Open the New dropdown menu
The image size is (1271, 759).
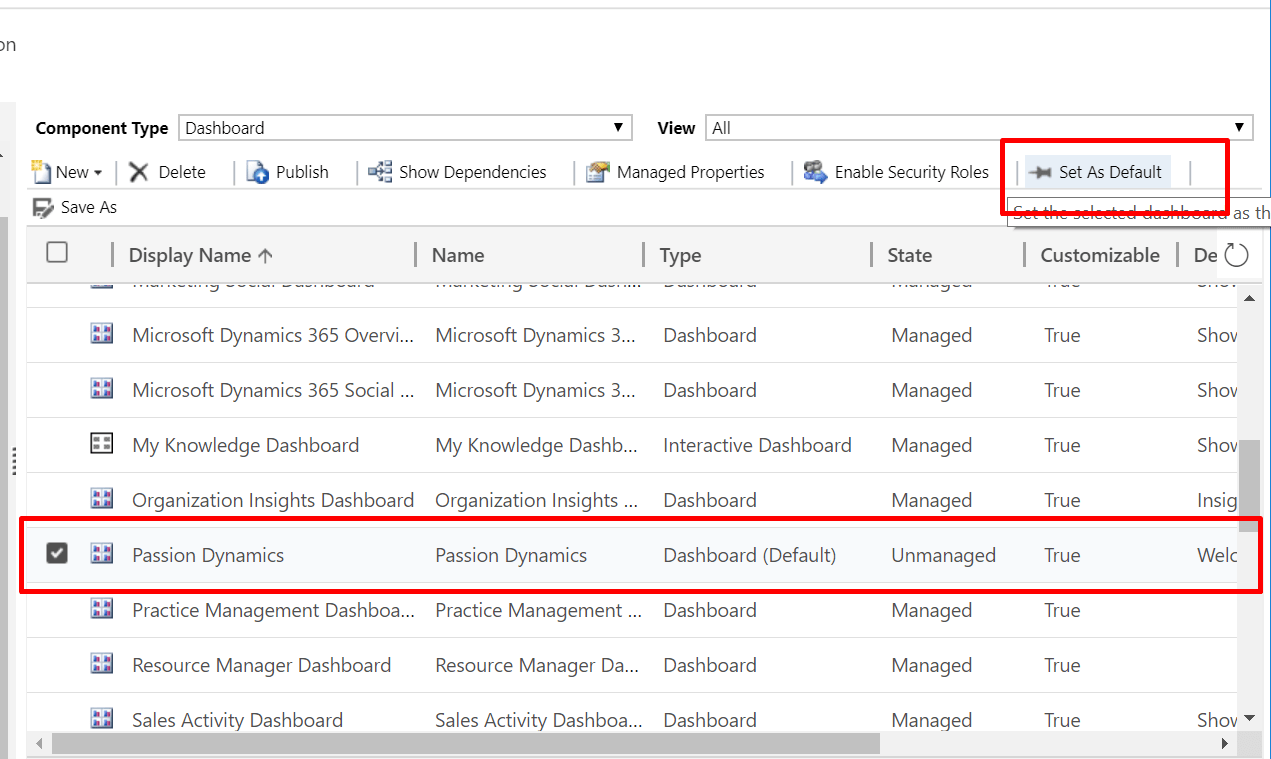coord(68,172)
